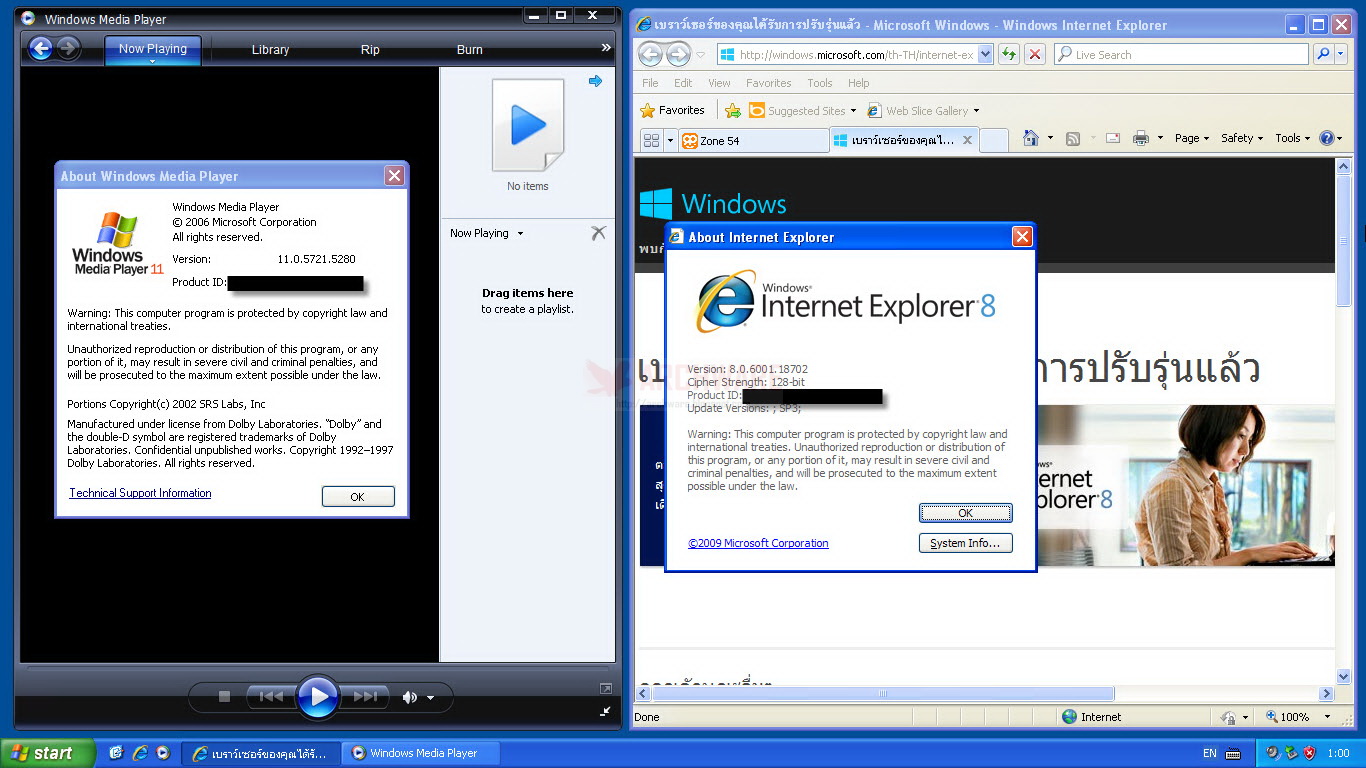The height and width of the screenshot is (768, 1366).
Task: Click the Start button
Action: [x=48, y=753]
